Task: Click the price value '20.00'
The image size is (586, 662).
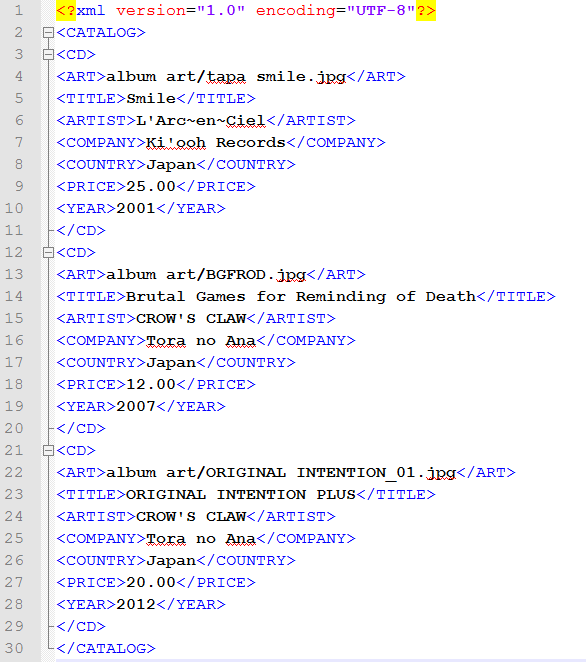Action: coord(151,583)
